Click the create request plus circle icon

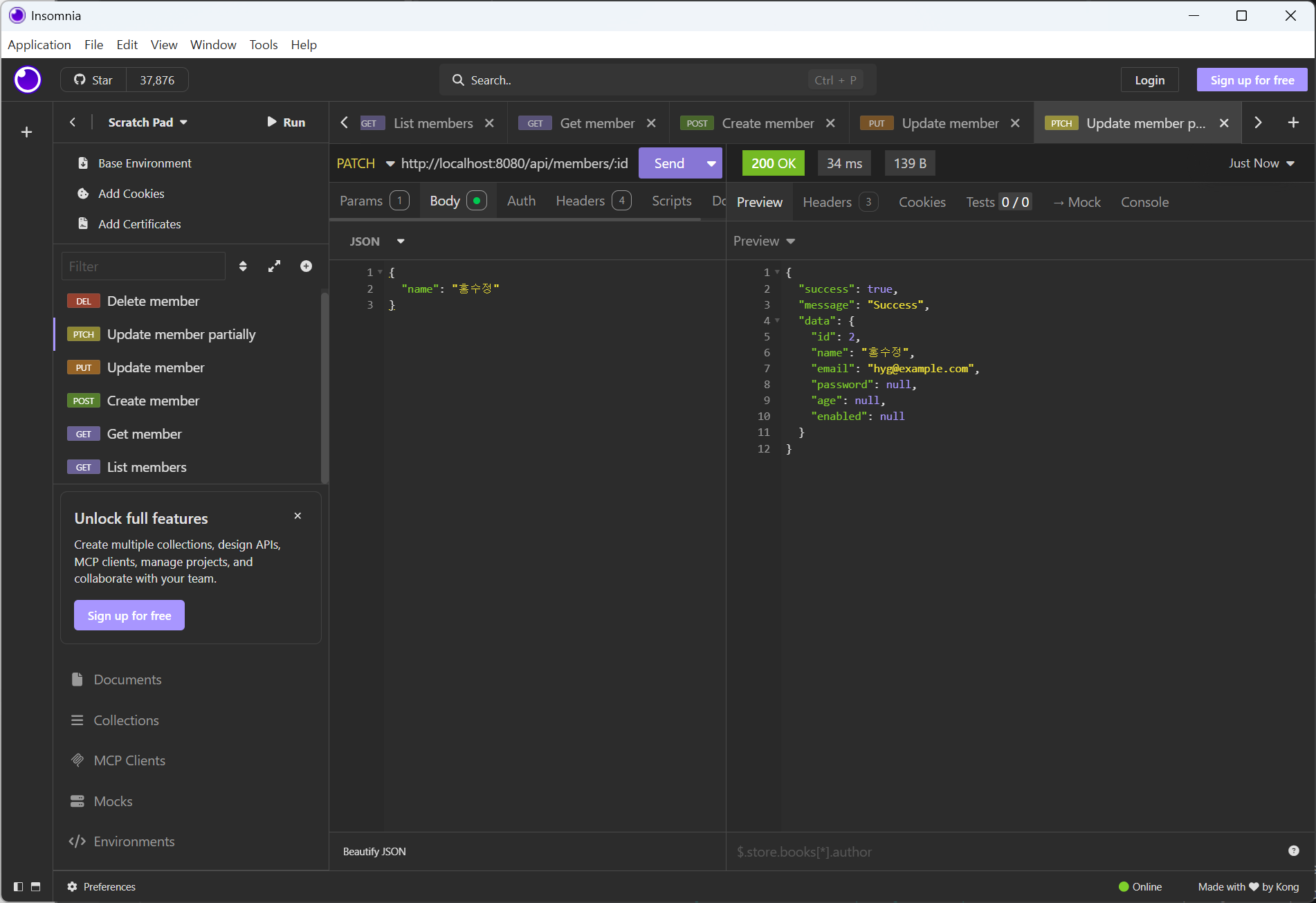click(x=306, y=266)
